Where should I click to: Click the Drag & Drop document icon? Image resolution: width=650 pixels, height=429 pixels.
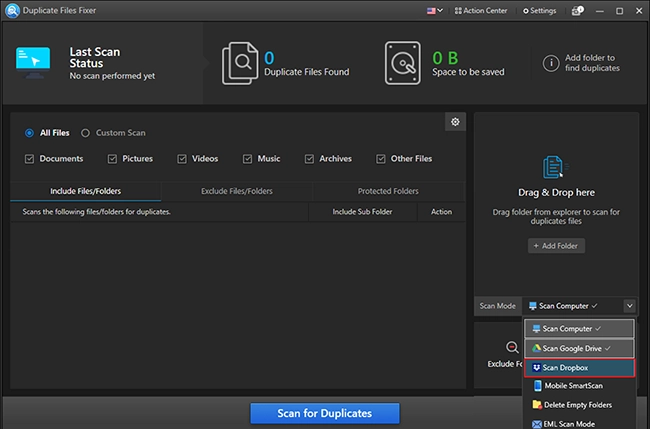click(x=555, y=167)
